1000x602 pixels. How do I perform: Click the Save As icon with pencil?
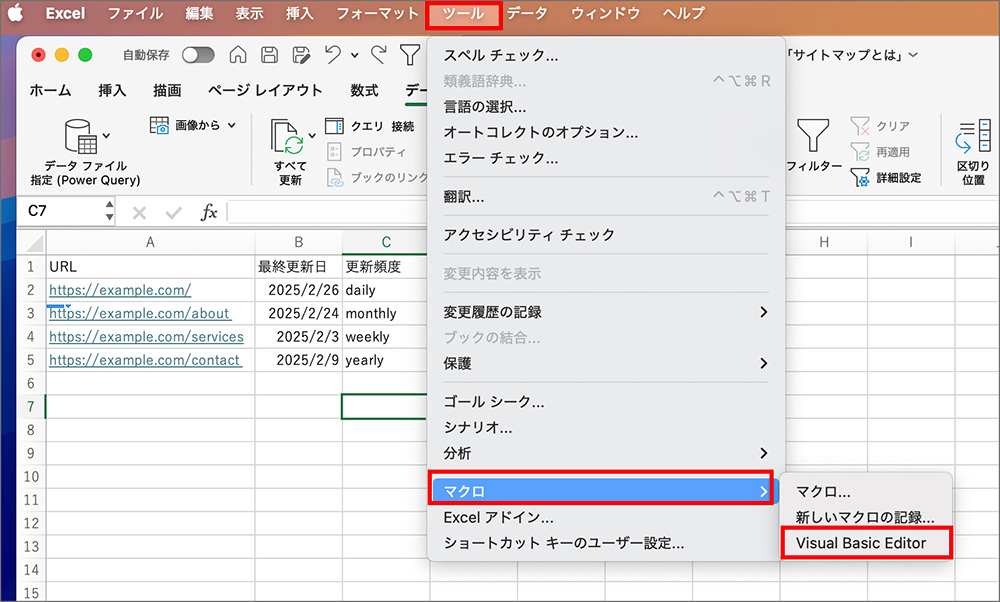coord(301,55)
